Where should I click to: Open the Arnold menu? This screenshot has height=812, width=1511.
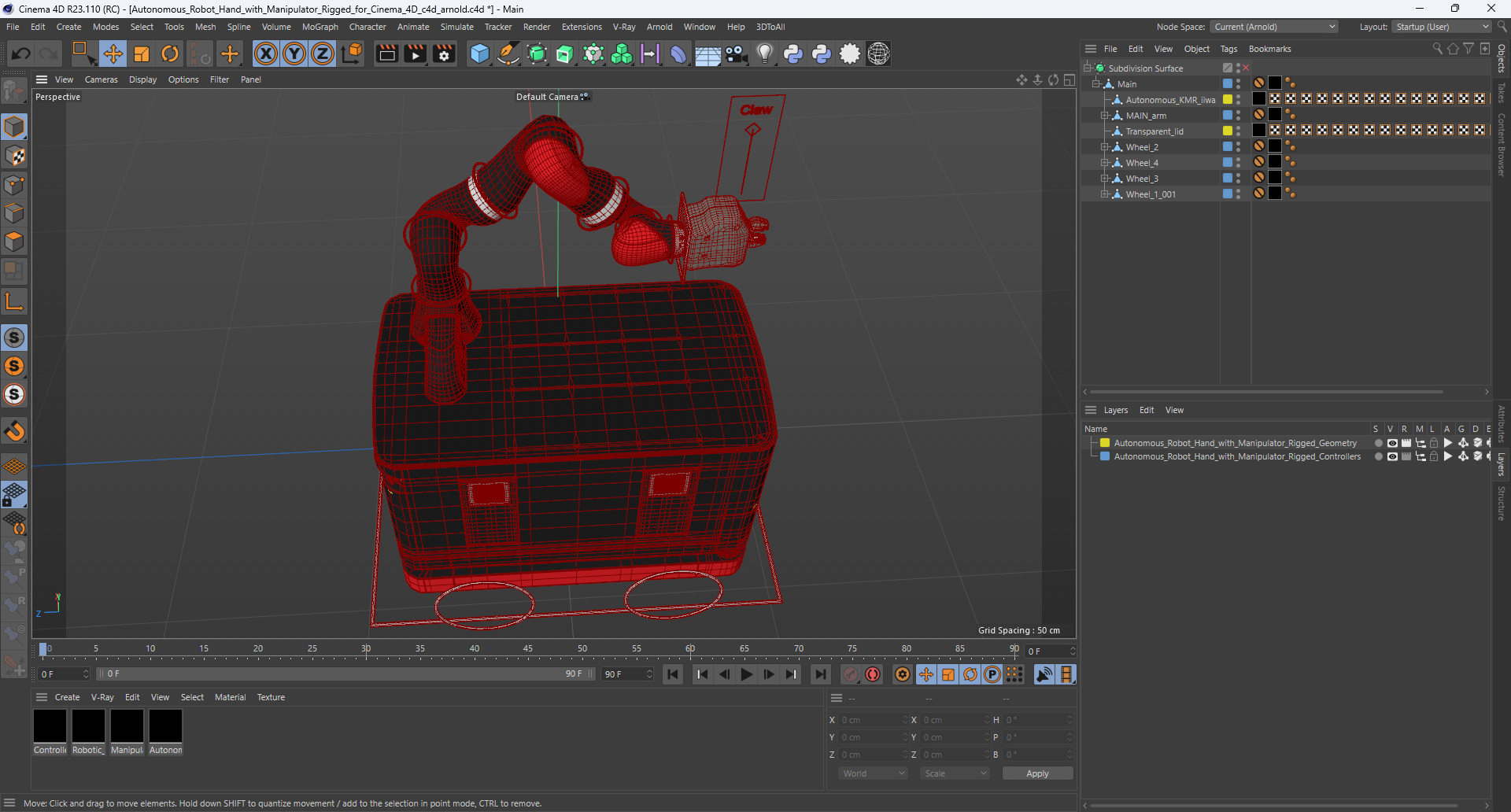659,27
